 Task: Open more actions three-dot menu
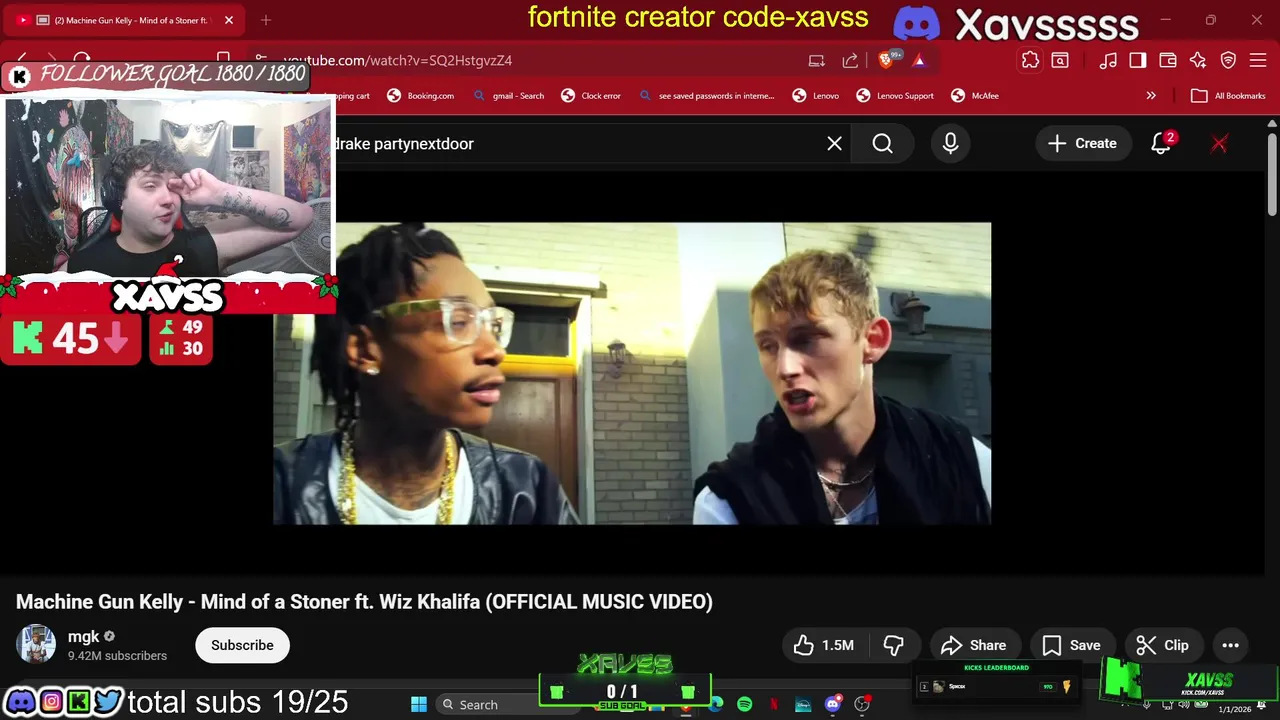1230,645
